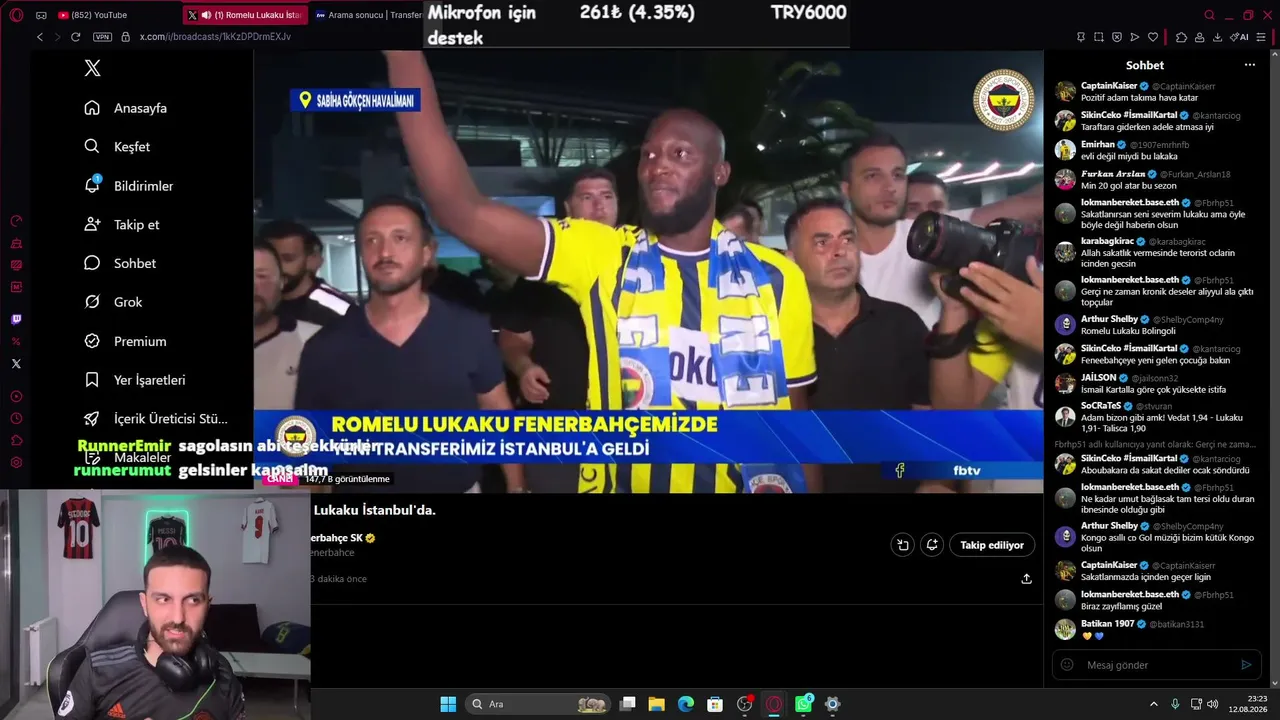Open the X logo home link
The image size is (1280, 720).
92,68
